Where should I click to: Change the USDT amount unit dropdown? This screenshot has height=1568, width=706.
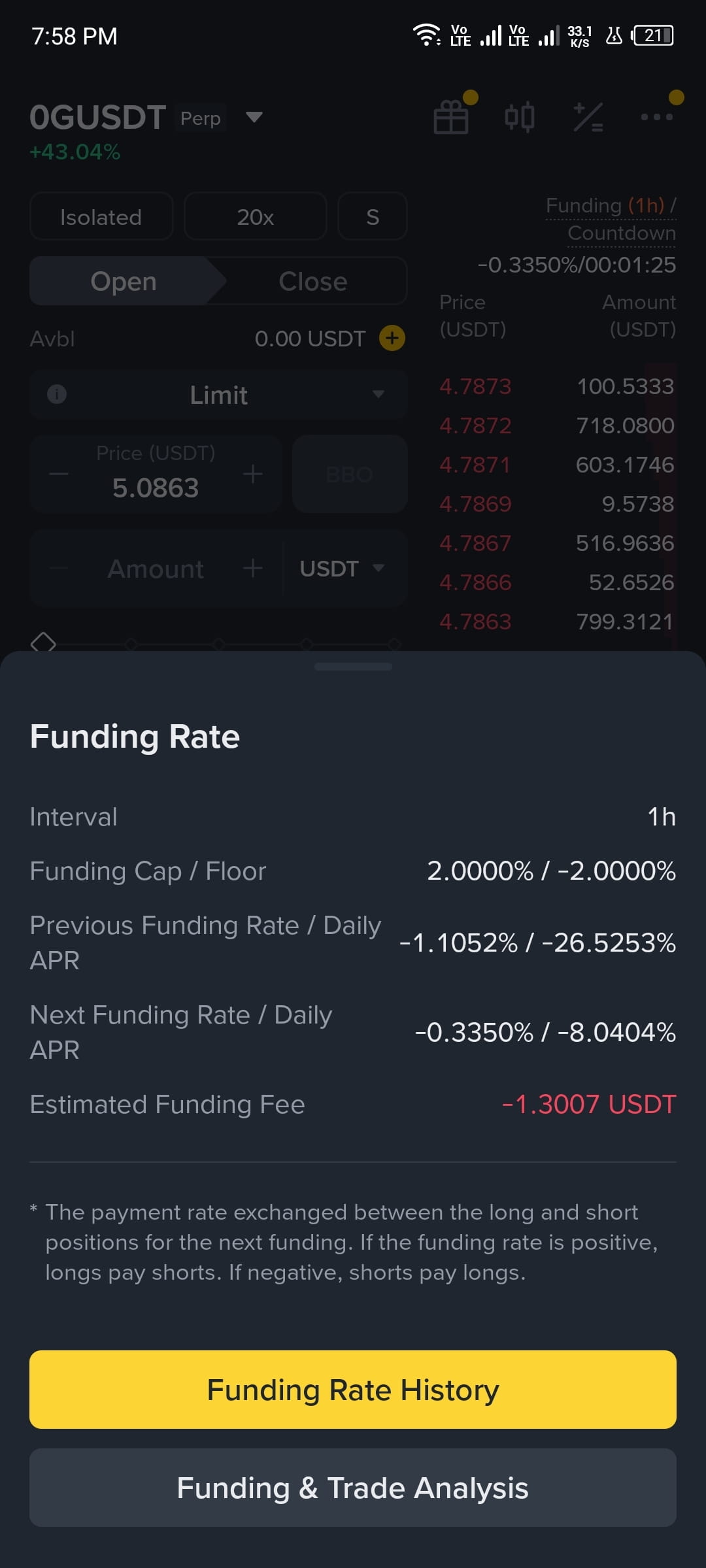pyautogui.click(x=341, y=568)
